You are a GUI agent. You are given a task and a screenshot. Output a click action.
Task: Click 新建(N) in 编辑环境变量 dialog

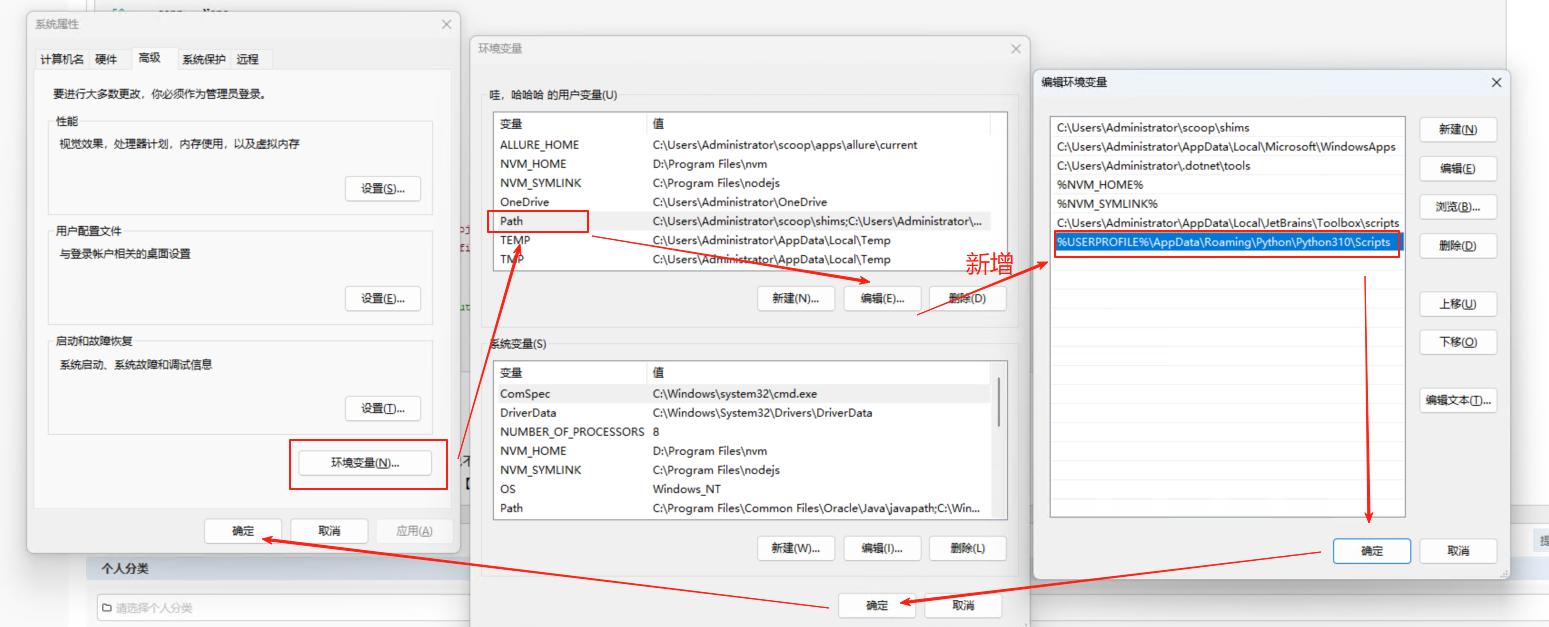1458,130
